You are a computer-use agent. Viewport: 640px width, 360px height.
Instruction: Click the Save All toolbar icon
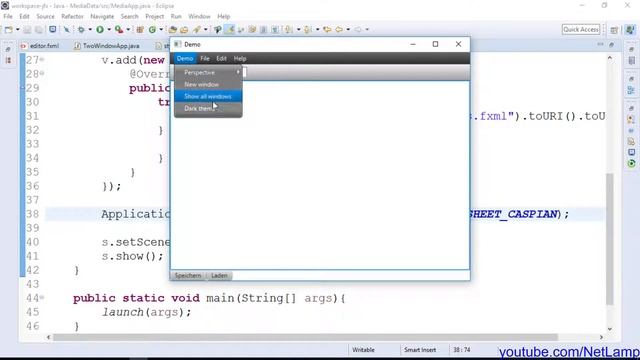(x=38, y=29)
